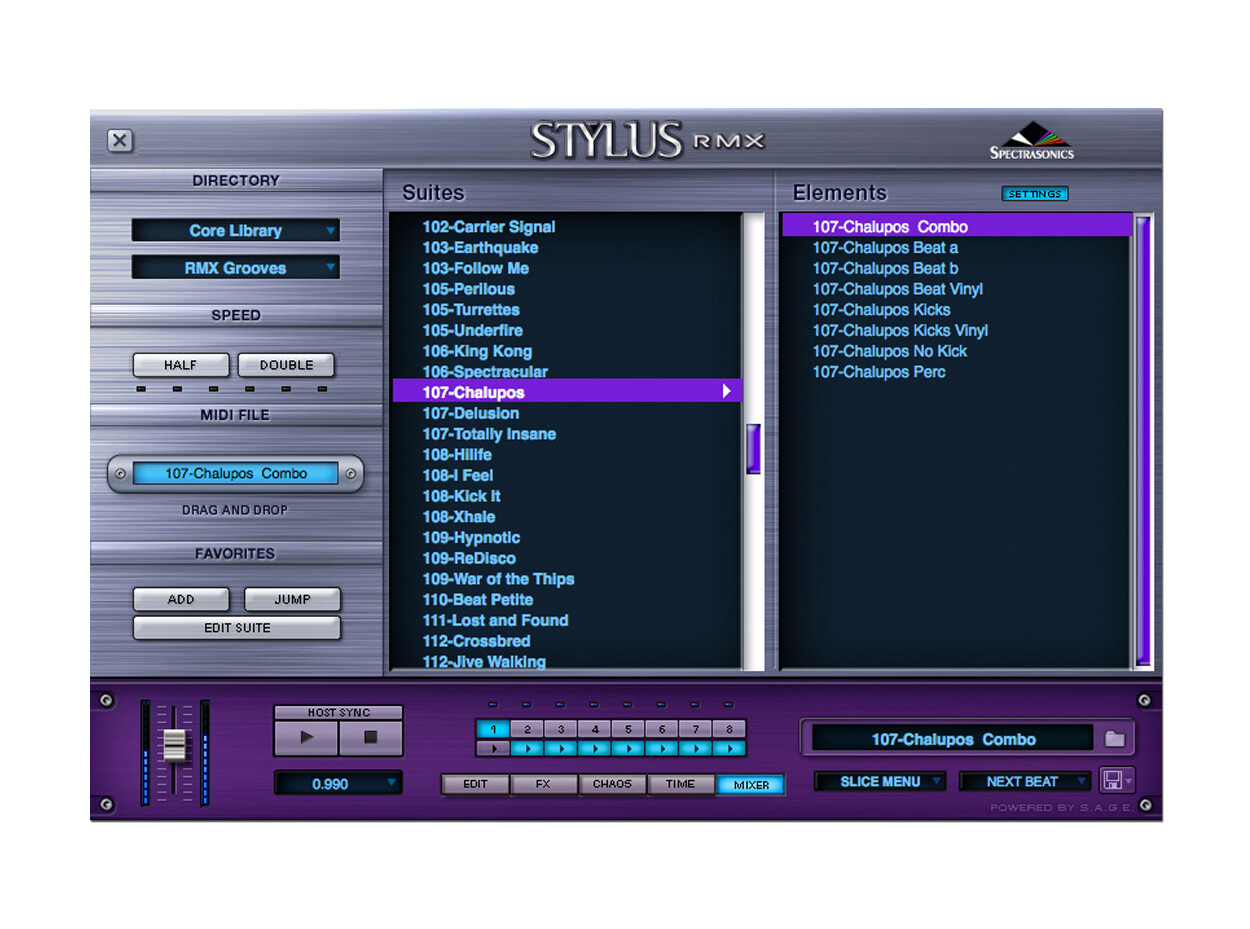Play part 8 with its arrow button
Viewport: 1250px width, 929px height.
point(729,748)
